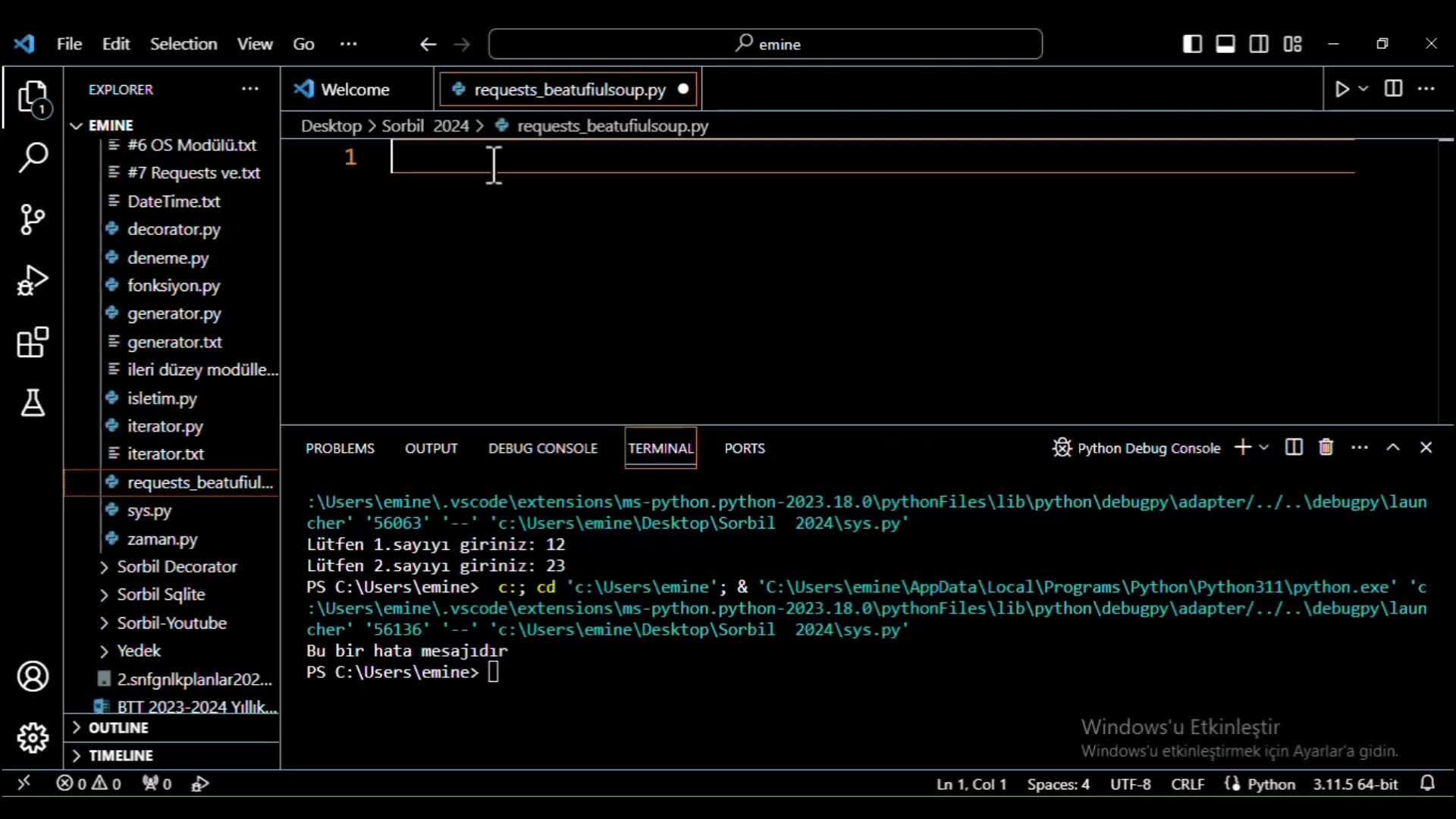Screen dimensions: 1456x819
Task: Click the emine command center search box
Action: (766, 44)
